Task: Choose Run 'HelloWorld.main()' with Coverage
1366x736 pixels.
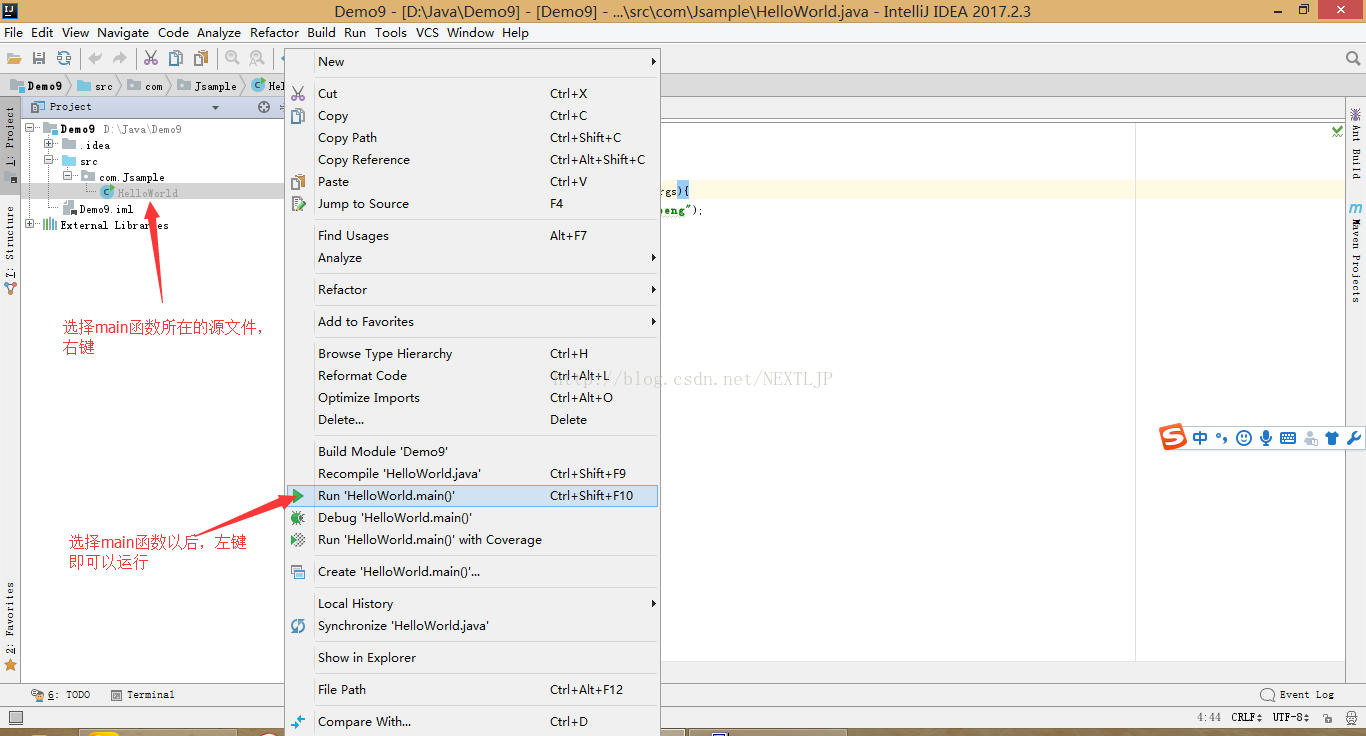Action: [x=472, y=540]
